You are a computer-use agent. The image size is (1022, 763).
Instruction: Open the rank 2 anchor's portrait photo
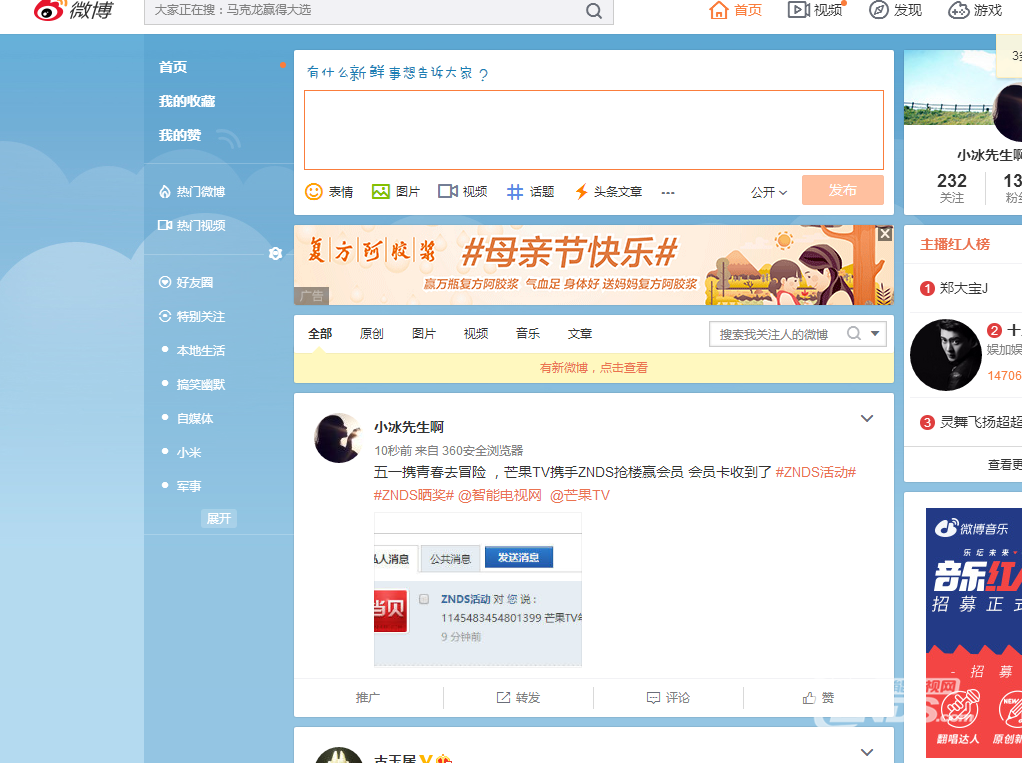coord(946,355)
